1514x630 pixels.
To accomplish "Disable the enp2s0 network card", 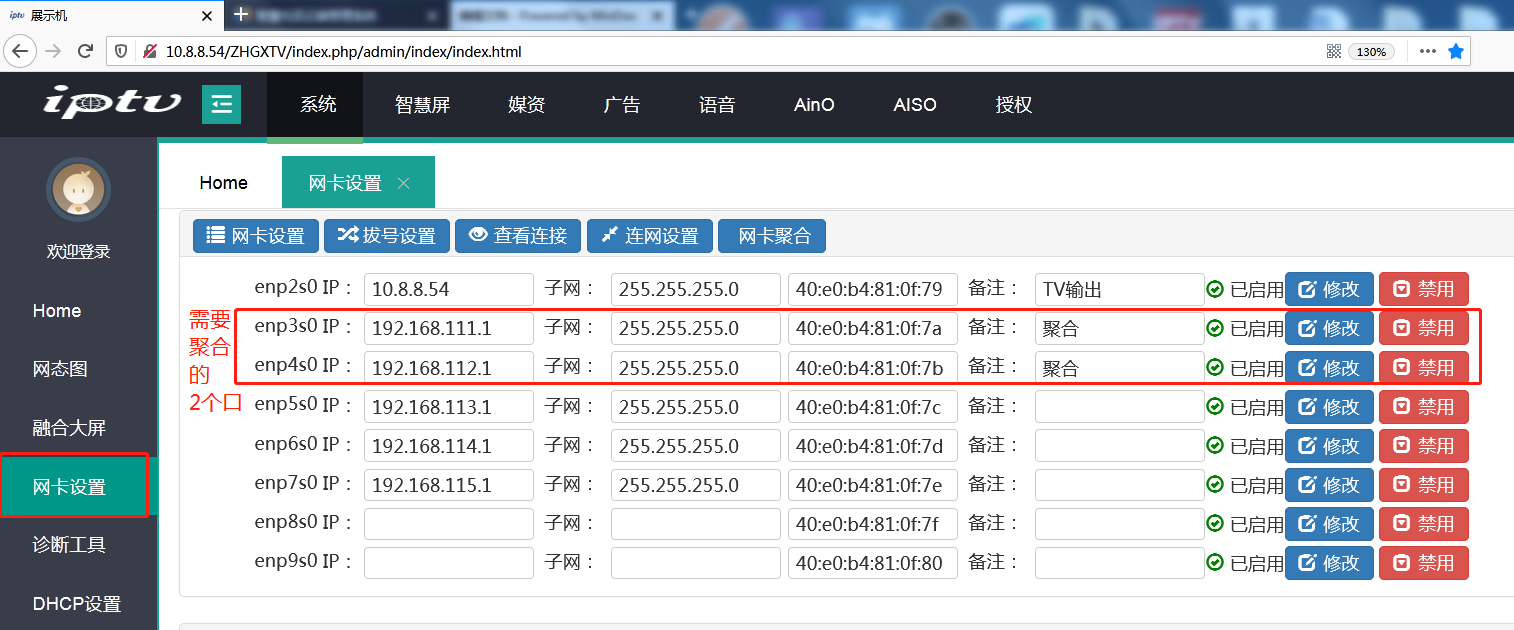I will tap(1424, 289).
